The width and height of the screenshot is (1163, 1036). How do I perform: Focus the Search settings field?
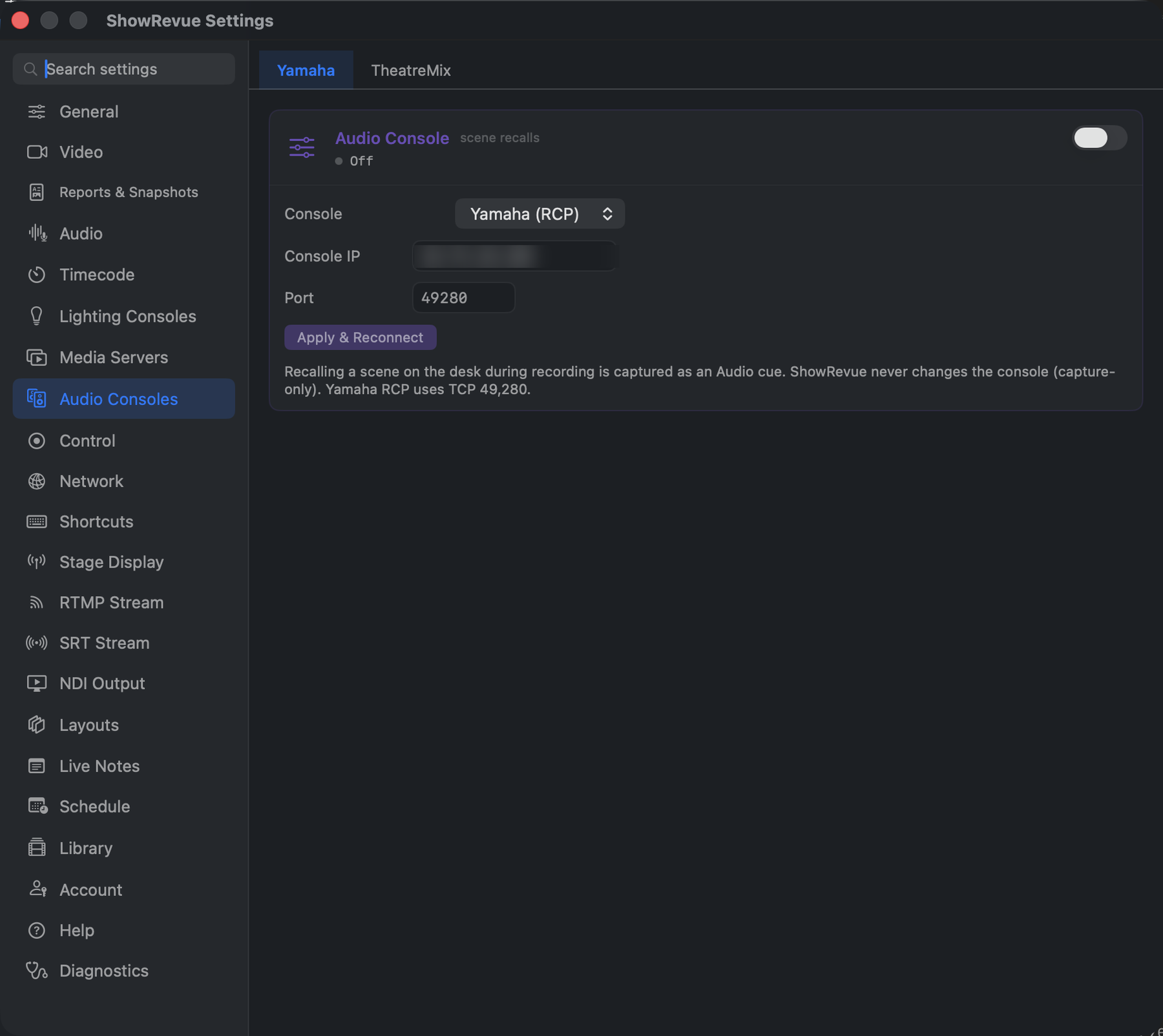[123, 69]
